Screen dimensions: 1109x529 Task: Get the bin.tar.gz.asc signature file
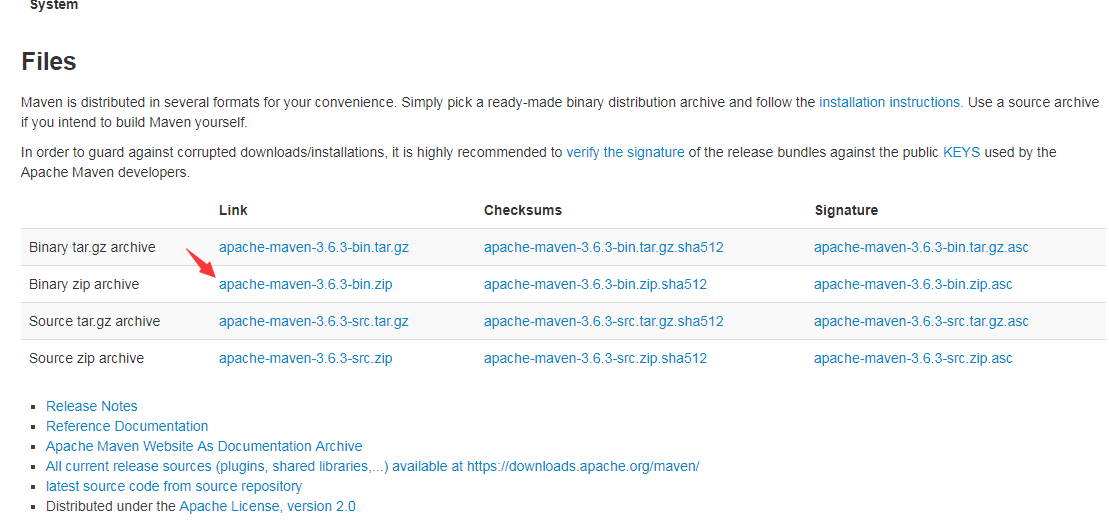(x=921, y=247)
